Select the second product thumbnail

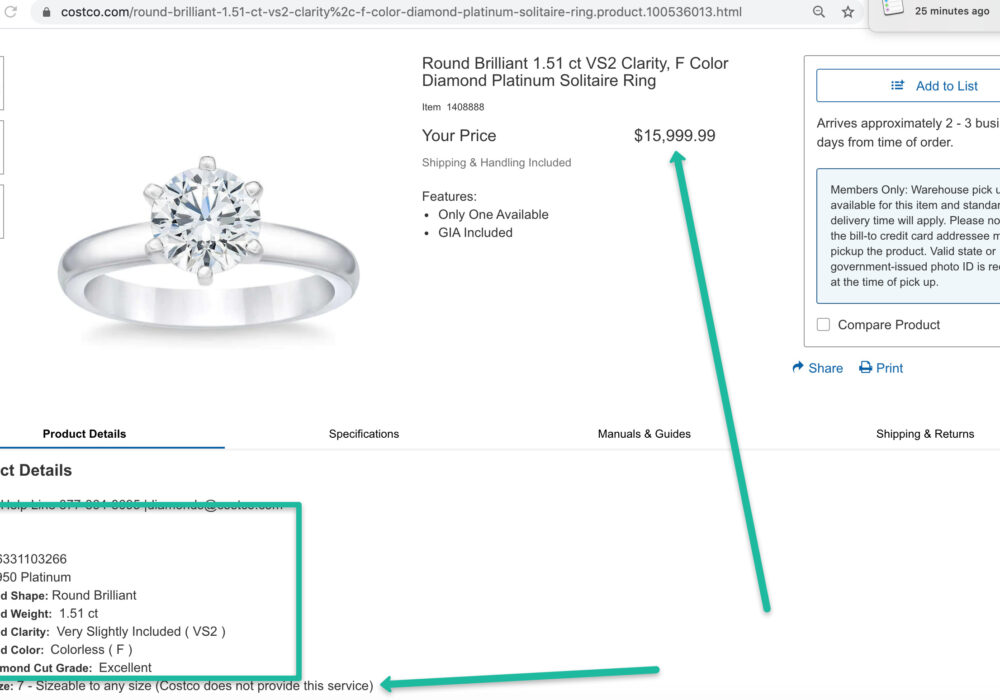(x=1, y=147)
